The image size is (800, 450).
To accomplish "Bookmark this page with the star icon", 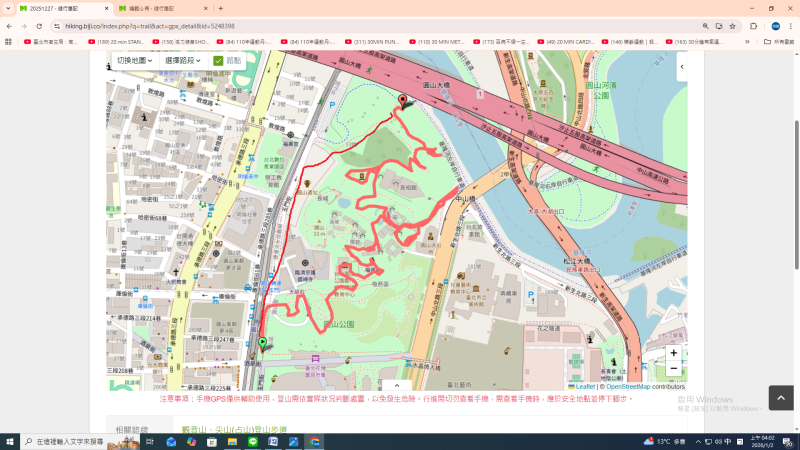I will [732, 26].
